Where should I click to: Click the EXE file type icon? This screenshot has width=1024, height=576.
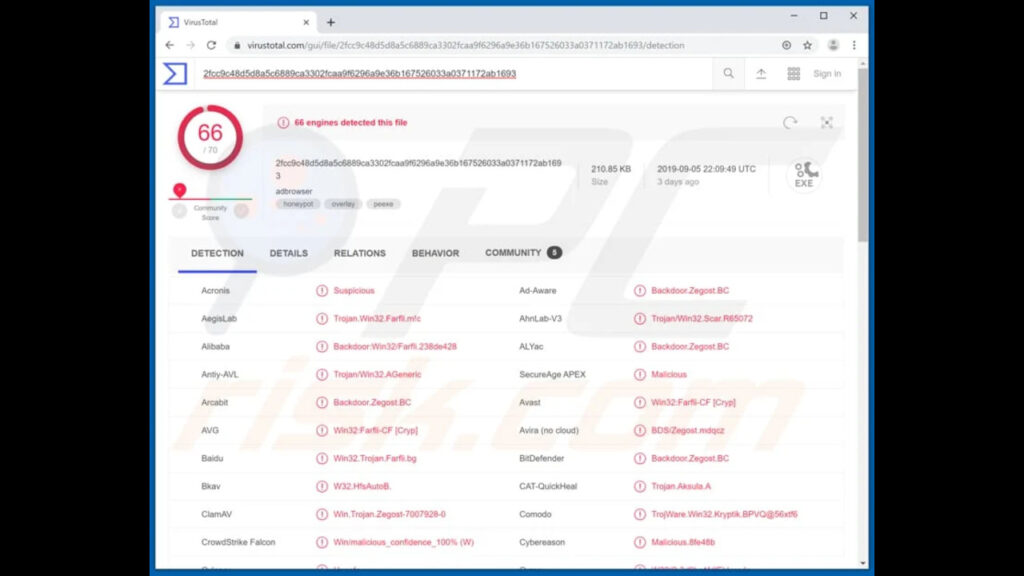805,174
